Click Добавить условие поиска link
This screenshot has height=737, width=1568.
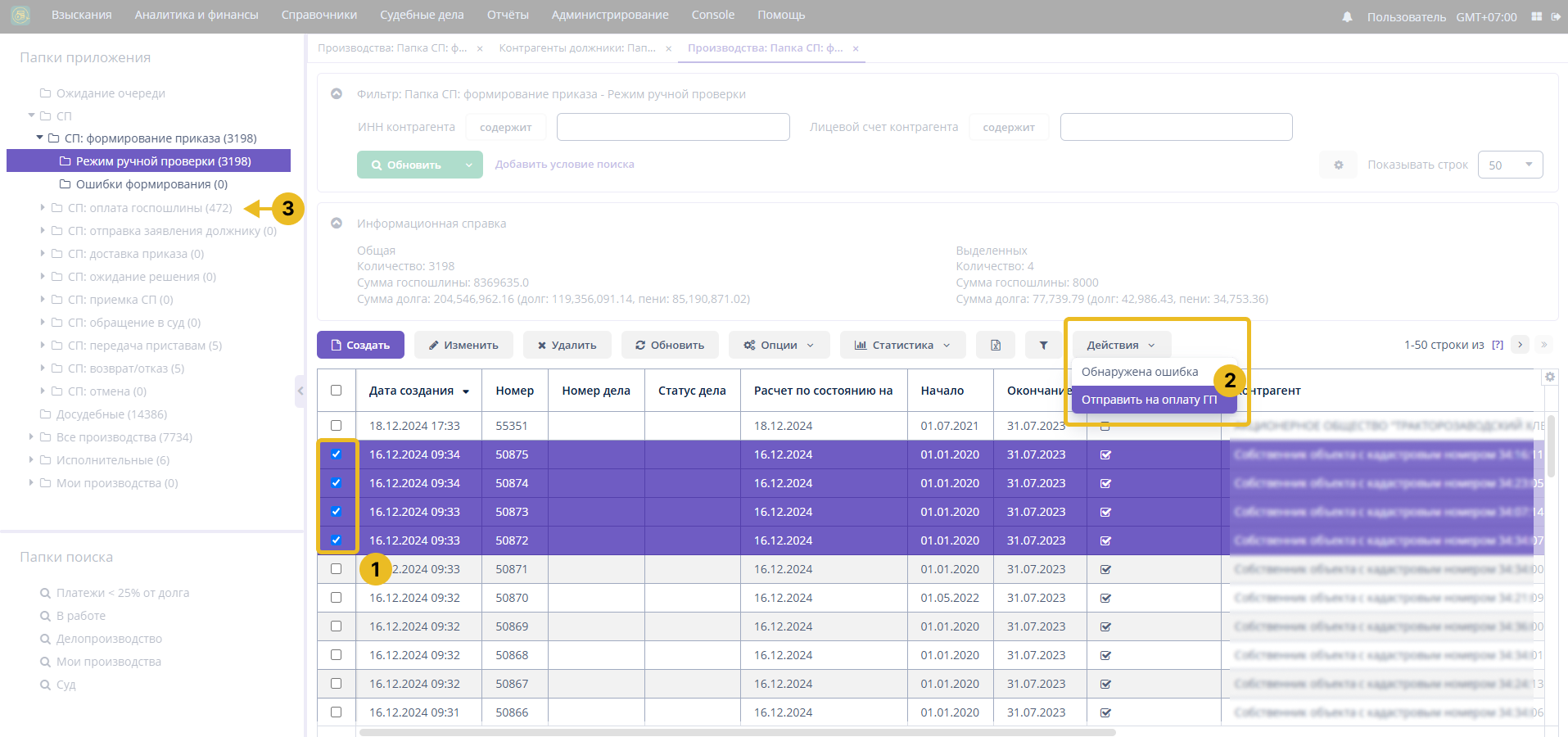pyautogui.click(x=564, y=164)
